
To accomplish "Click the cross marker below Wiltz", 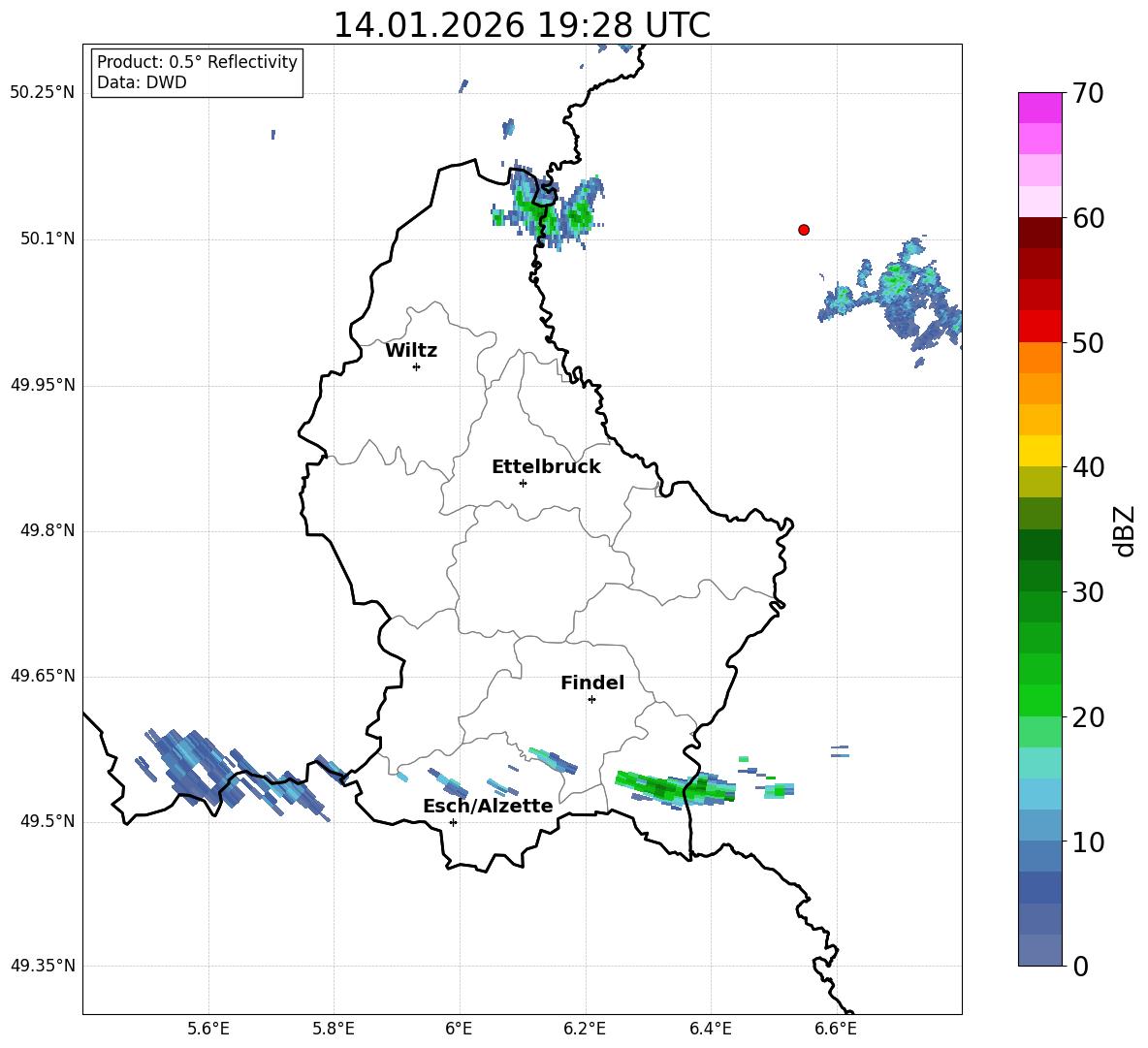I will [416, 366].
